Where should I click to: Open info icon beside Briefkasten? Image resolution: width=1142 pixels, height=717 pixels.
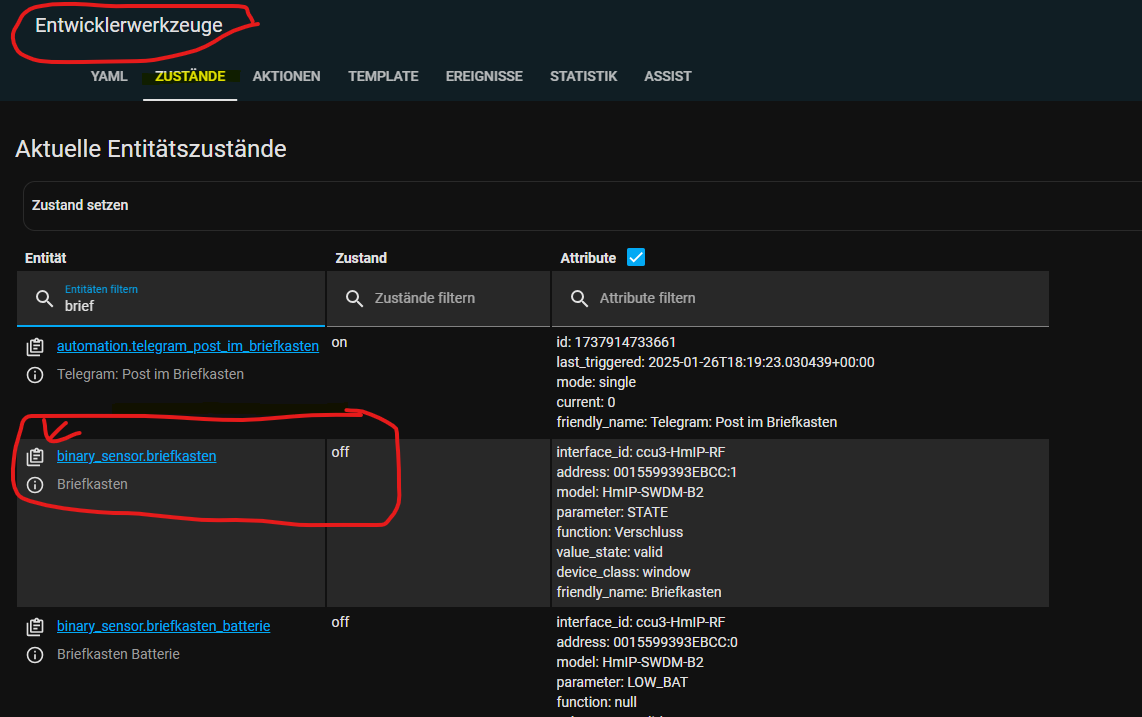pos(35,485)
